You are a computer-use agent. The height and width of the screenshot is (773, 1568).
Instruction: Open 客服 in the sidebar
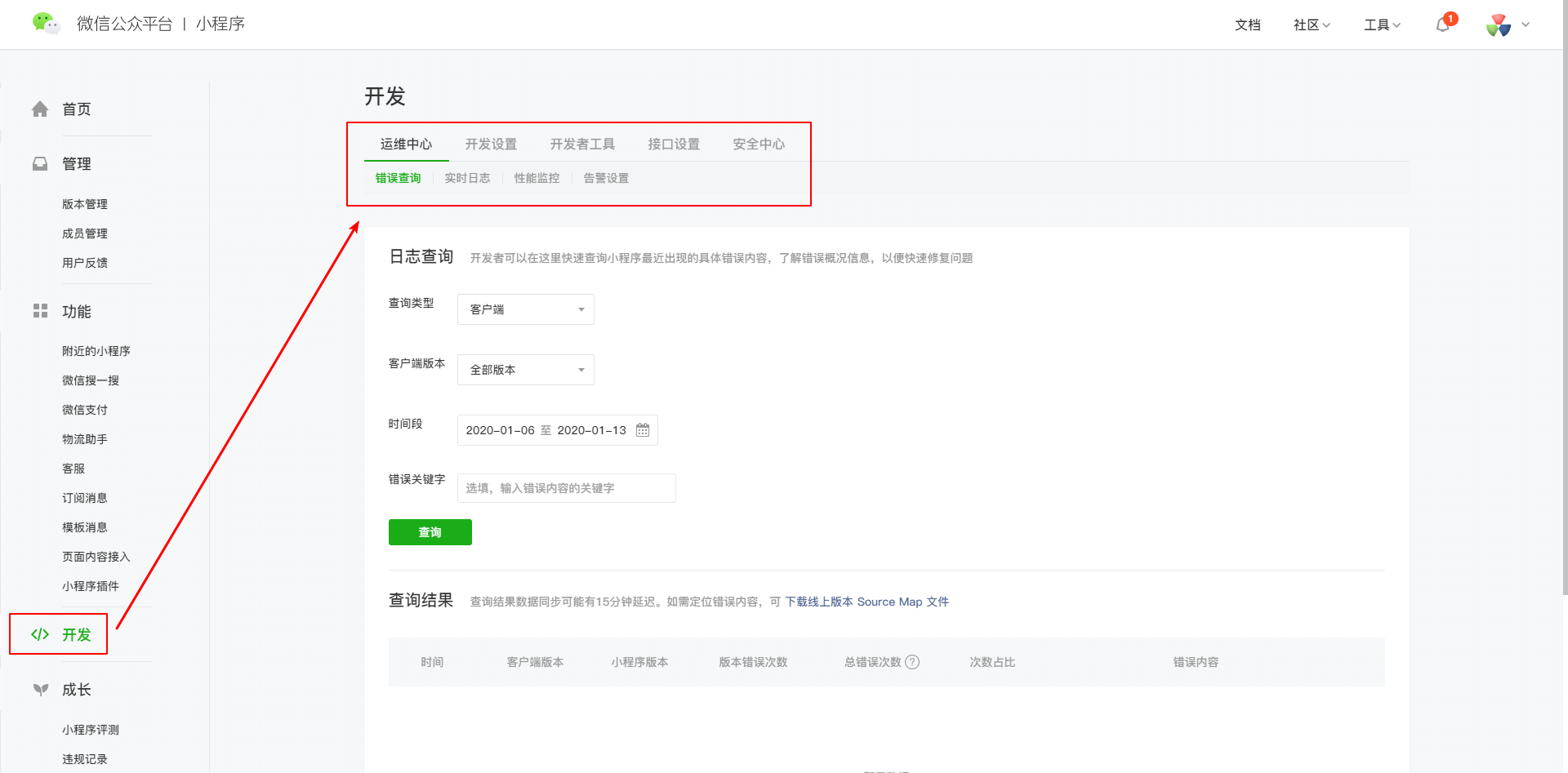[x=73, y=469]
